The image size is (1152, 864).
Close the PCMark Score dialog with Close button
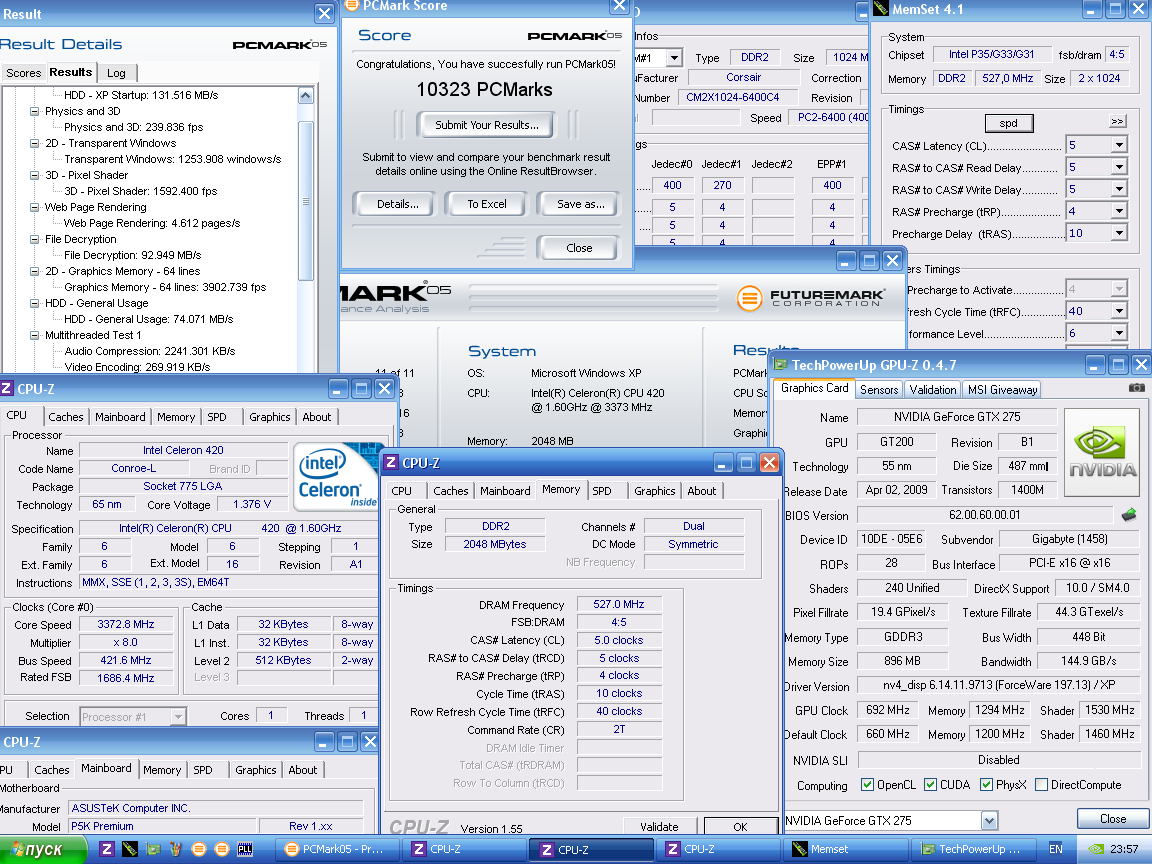tap(579, 248)
